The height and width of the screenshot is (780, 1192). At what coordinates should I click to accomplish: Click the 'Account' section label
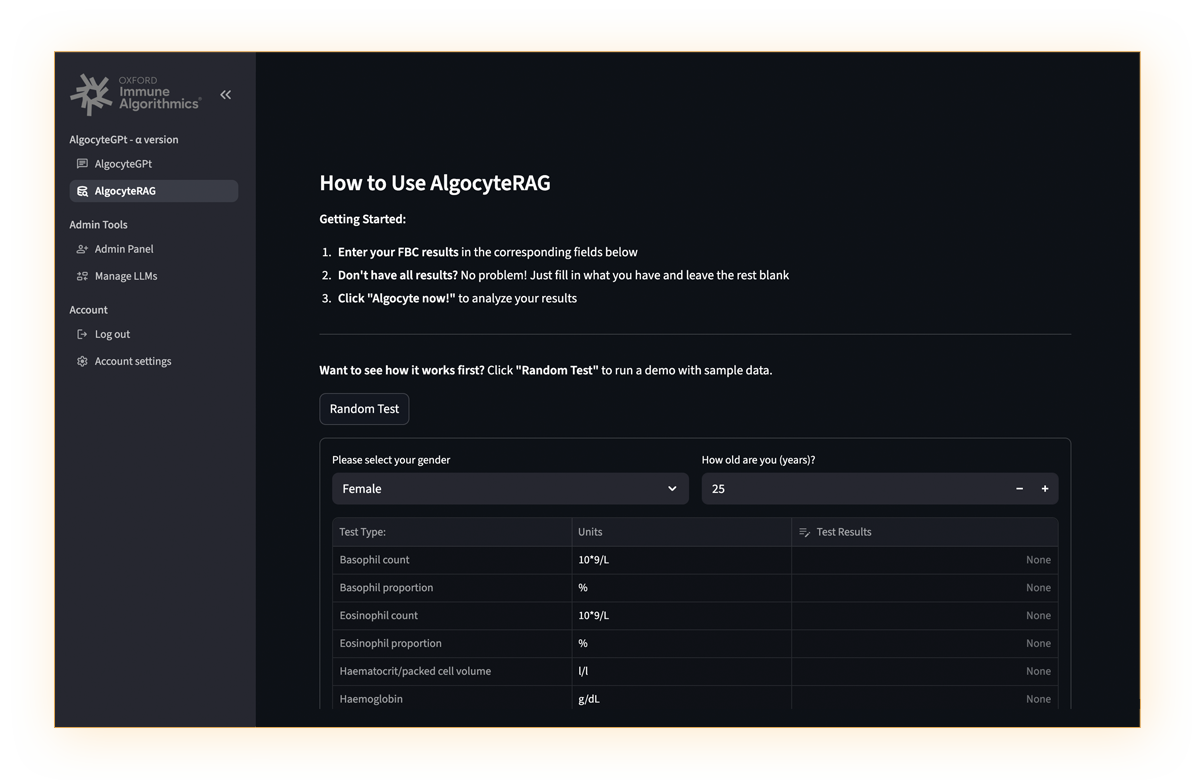coord(88,310)
